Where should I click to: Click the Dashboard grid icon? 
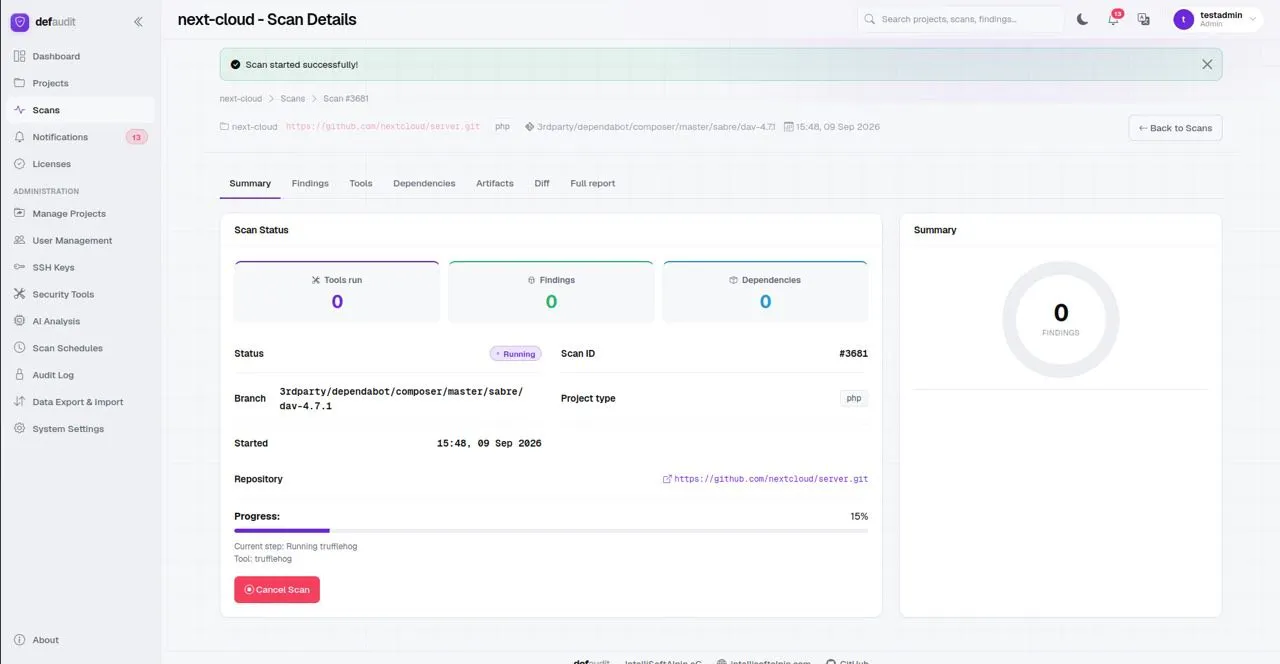tap(20, 56)
